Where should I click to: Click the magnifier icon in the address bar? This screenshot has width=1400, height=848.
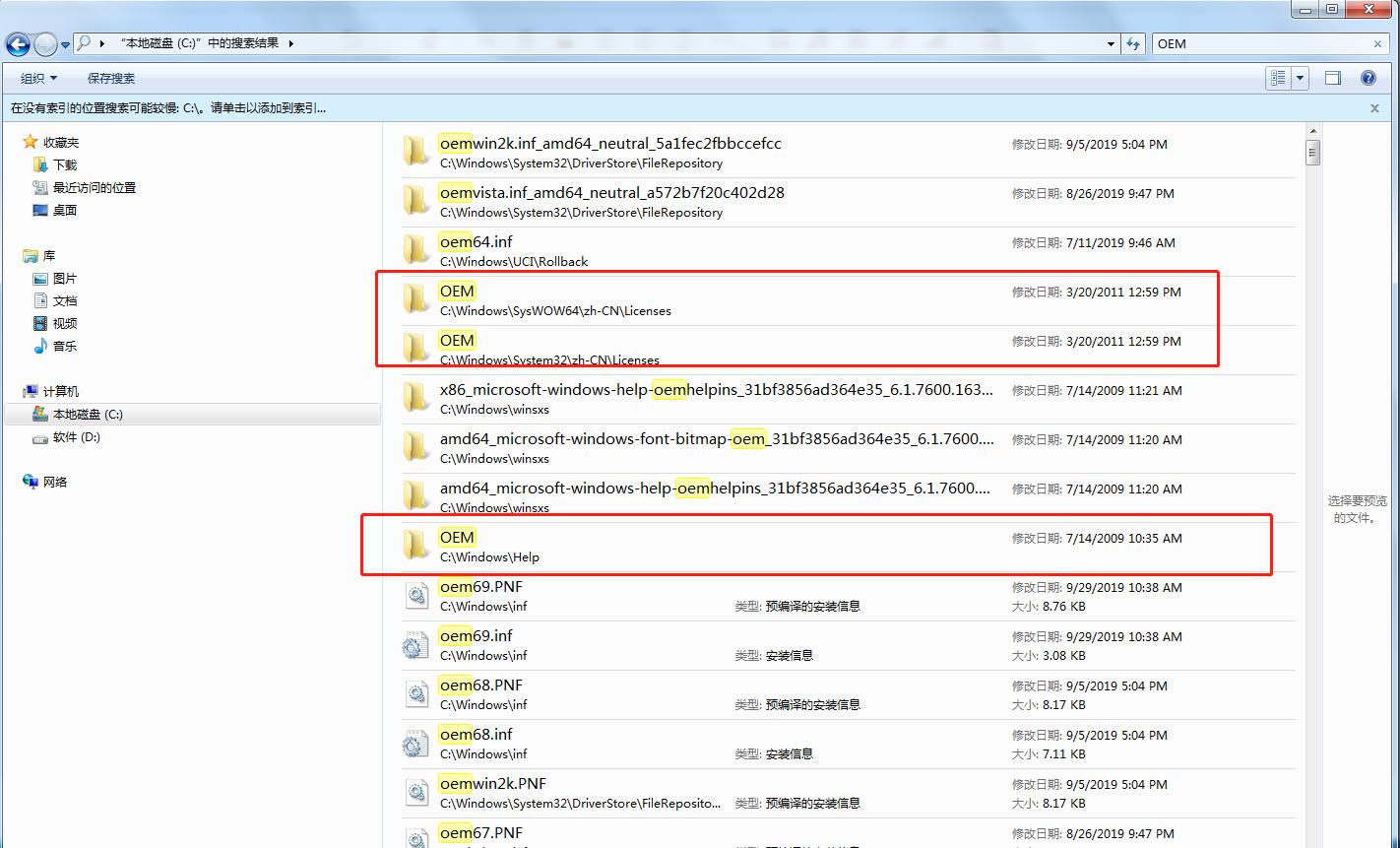[85, 43]
